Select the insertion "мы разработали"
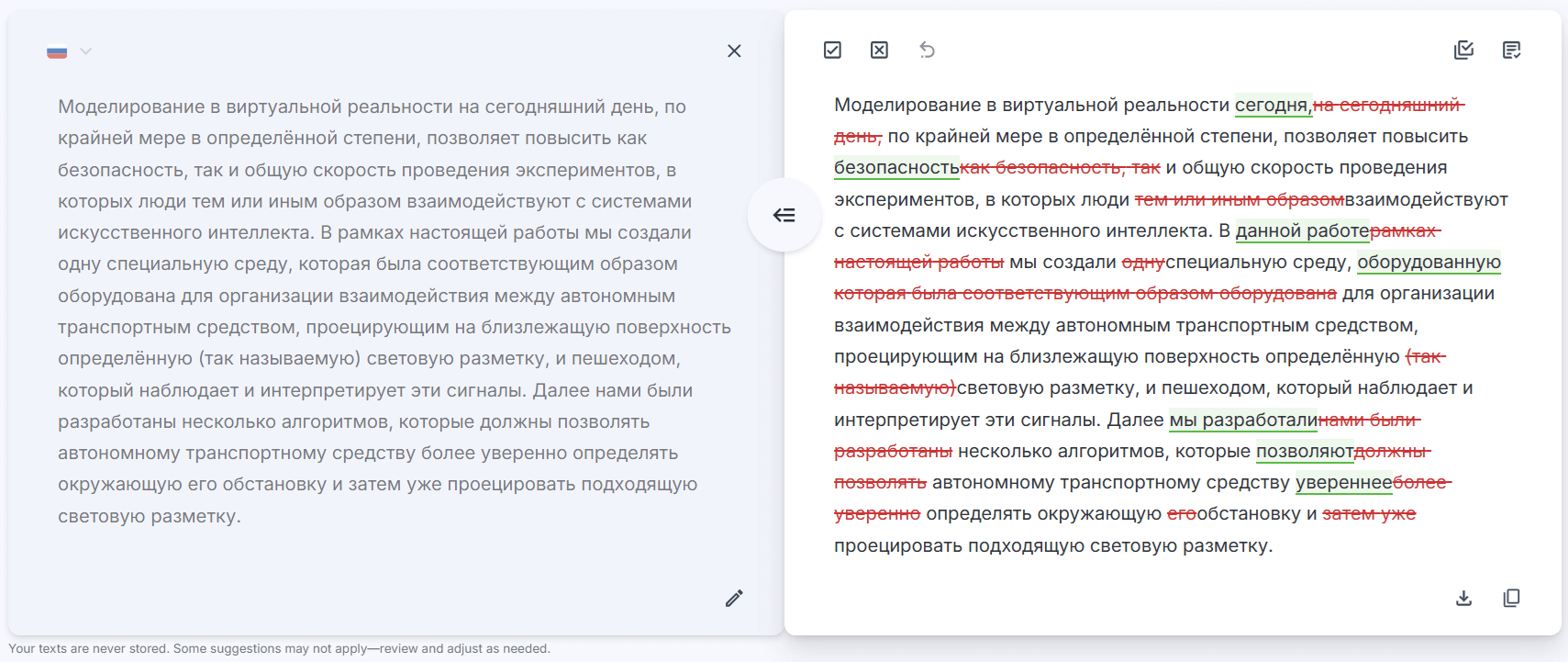The image size is (1568, 662). point(1242,421)
